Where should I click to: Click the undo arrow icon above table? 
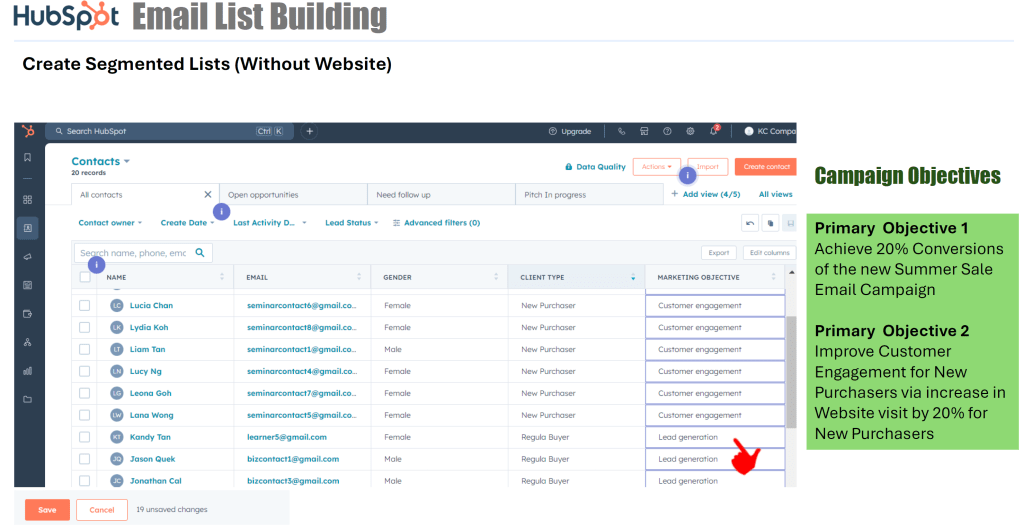(749, 223)
